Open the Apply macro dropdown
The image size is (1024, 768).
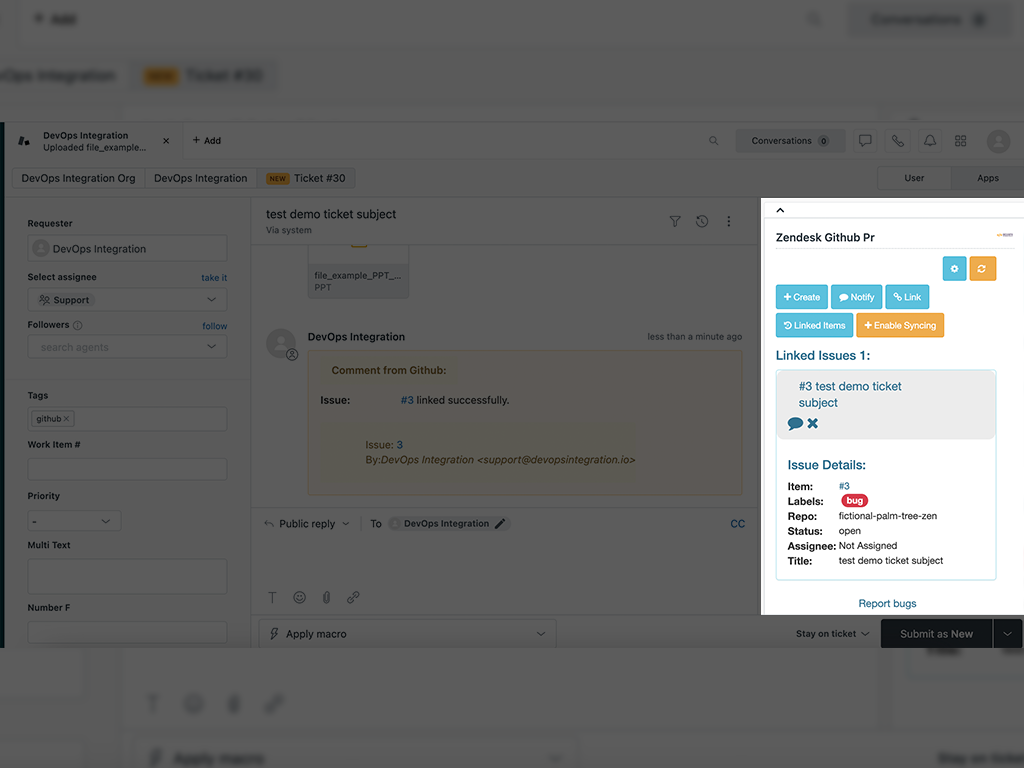coord(407,633)
